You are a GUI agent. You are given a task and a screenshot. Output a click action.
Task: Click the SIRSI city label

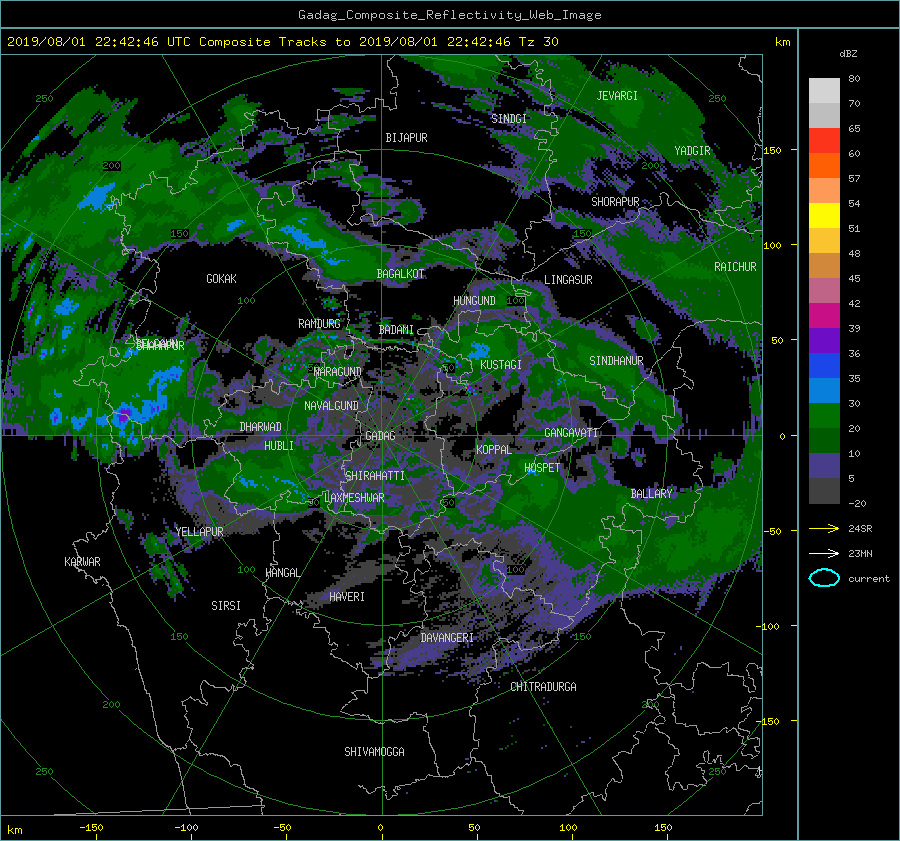226,606
